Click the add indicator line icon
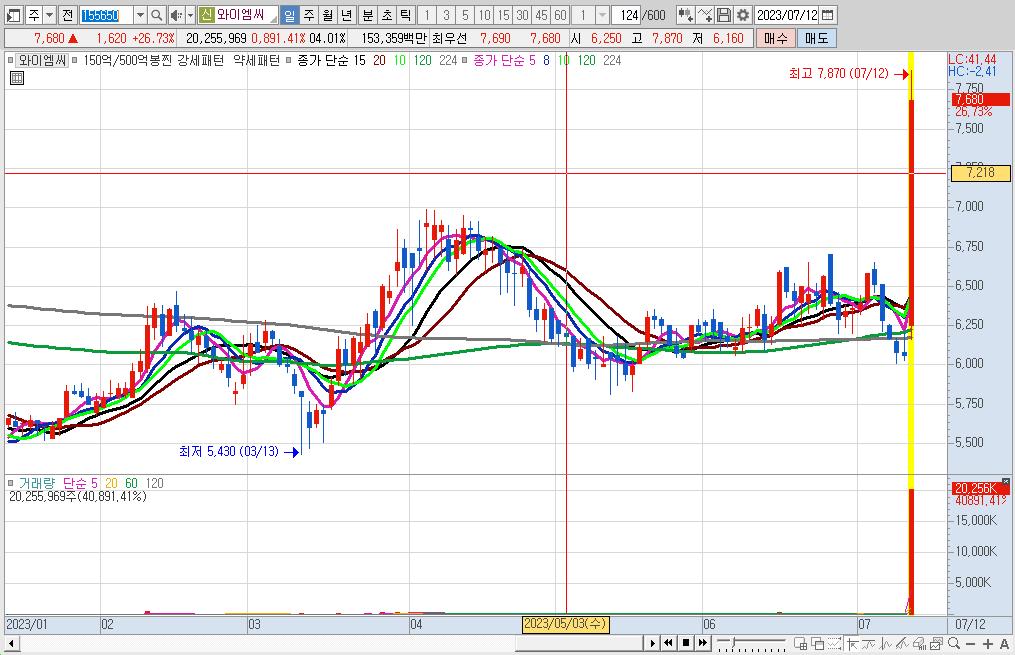 point(705,14)
